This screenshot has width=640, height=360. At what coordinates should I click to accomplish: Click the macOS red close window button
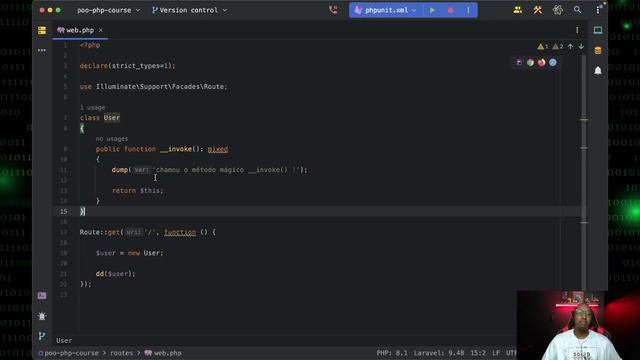tap(42, 10)
